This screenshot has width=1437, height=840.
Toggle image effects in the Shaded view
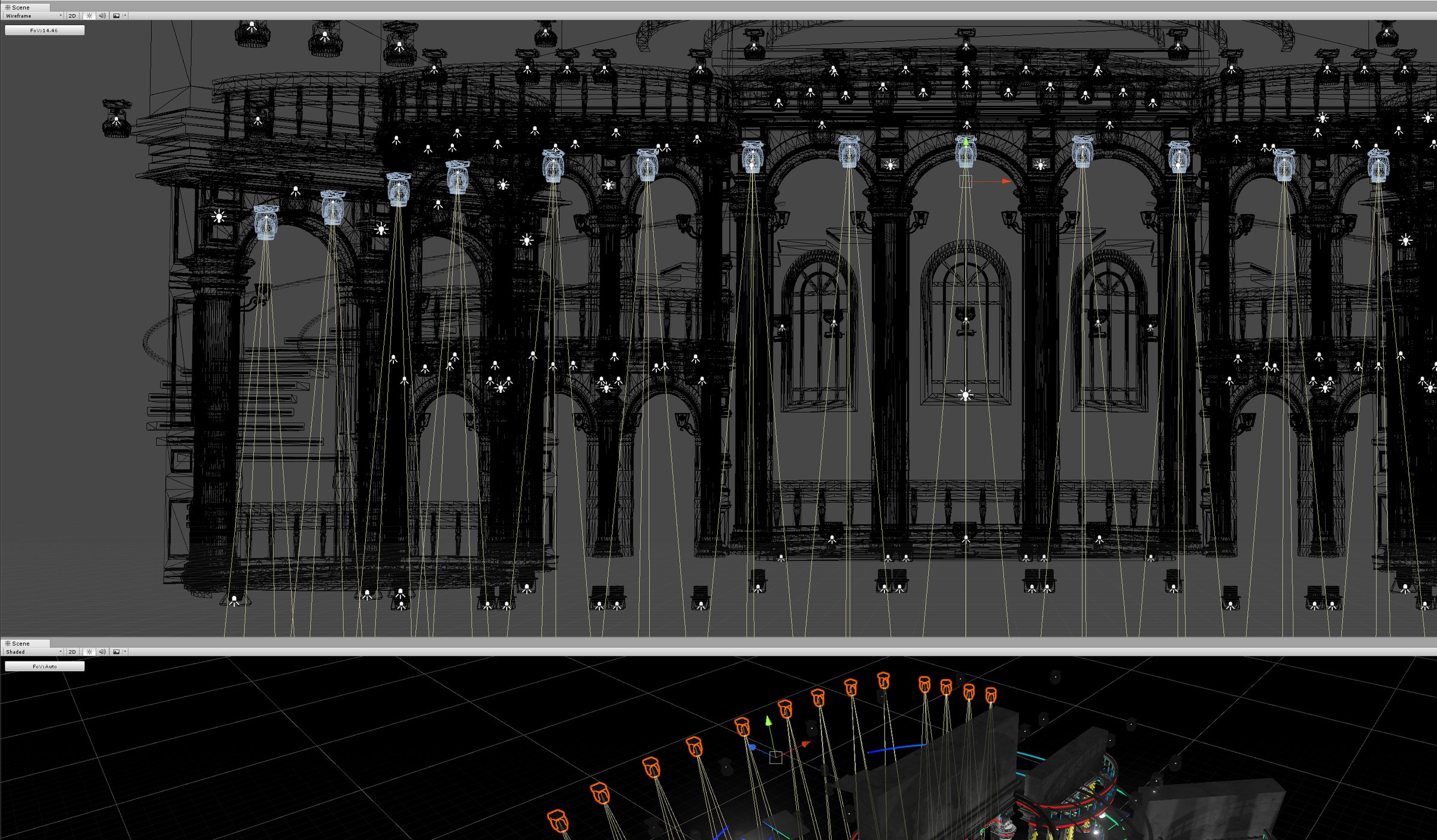116,651
